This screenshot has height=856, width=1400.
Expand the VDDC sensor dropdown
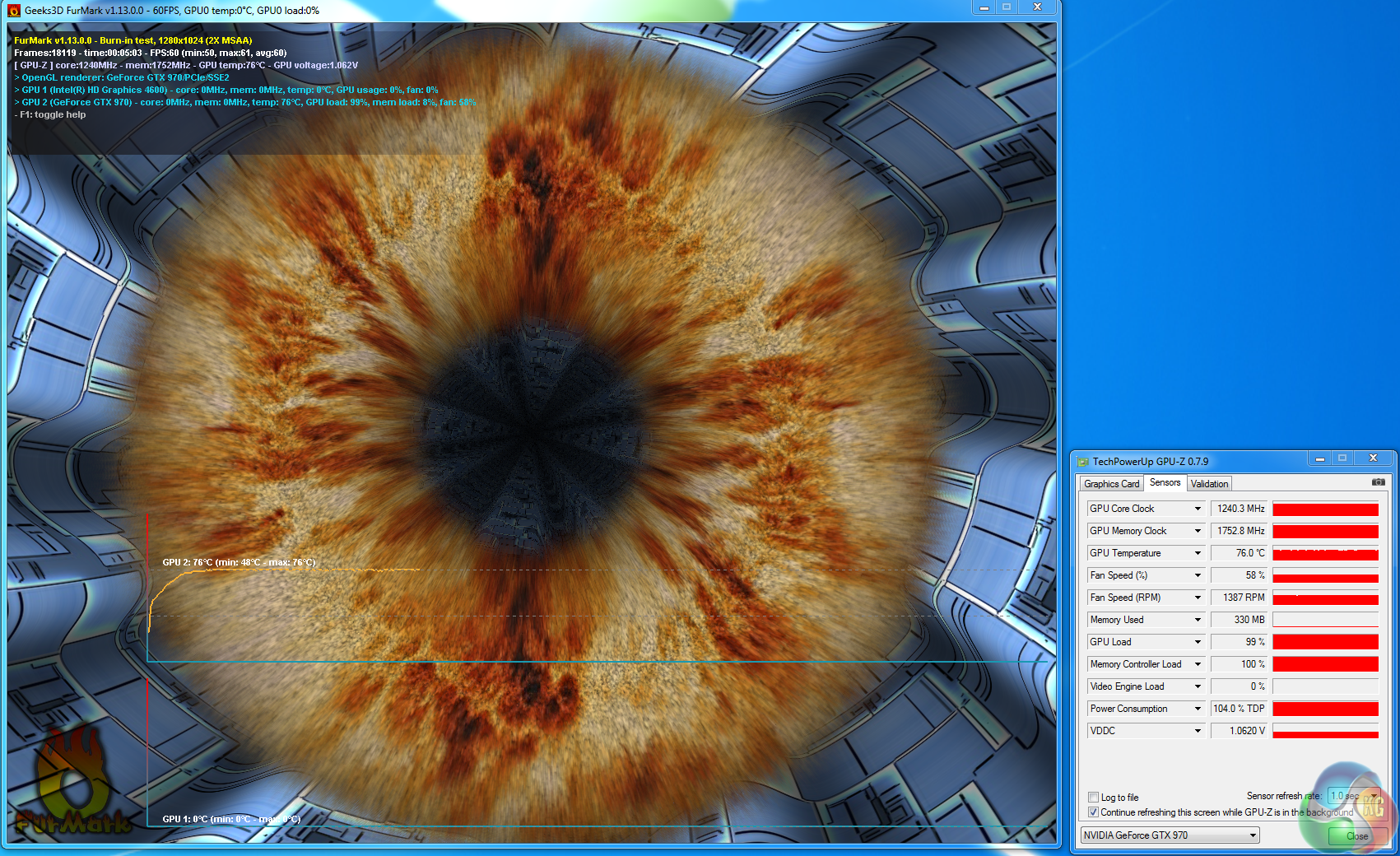pyautogui.click(x=1198, y=731)
